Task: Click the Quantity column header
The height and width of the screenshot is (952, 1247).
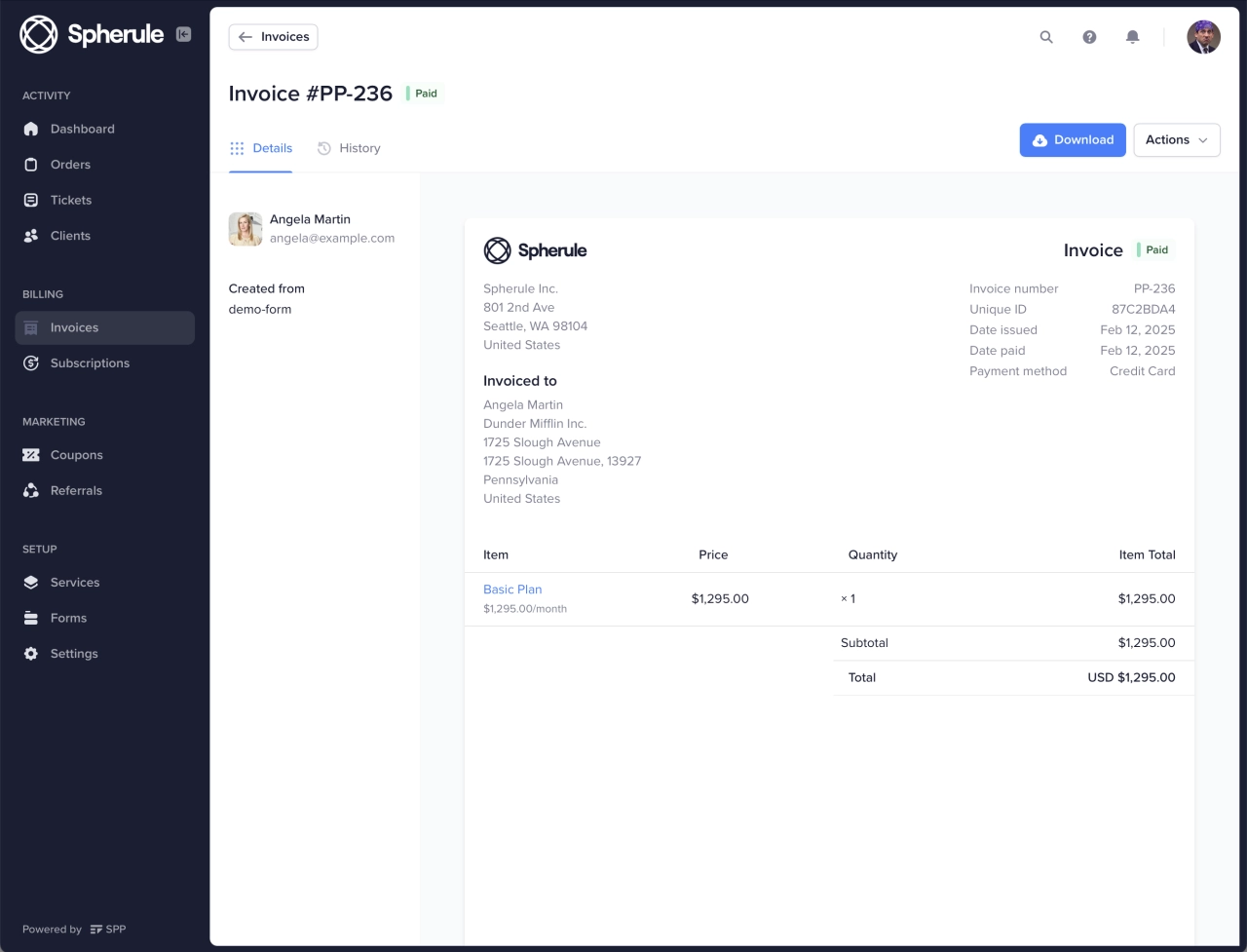Action: click(x=873, y=554)
